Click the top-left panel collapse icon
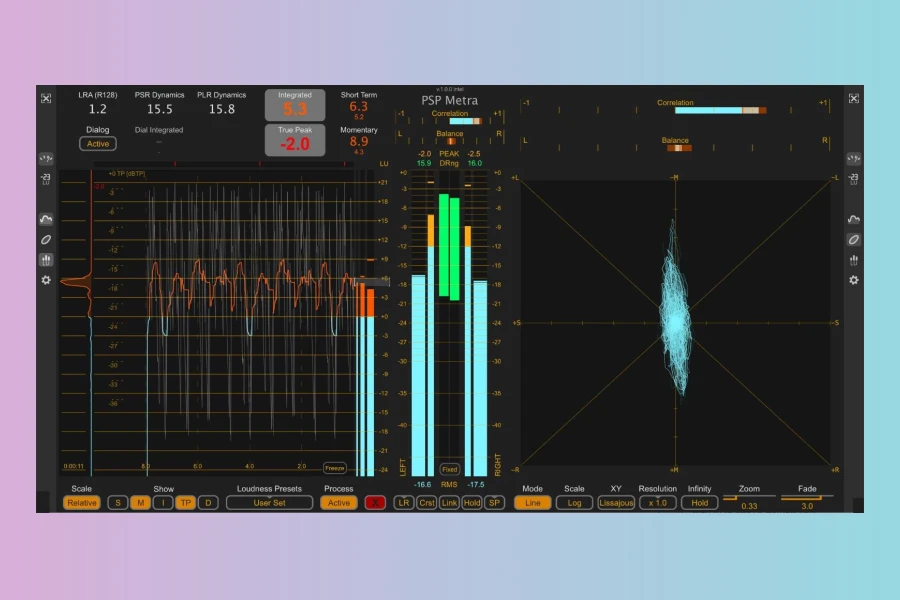The image size is (900, 600). tap(46, 98)
